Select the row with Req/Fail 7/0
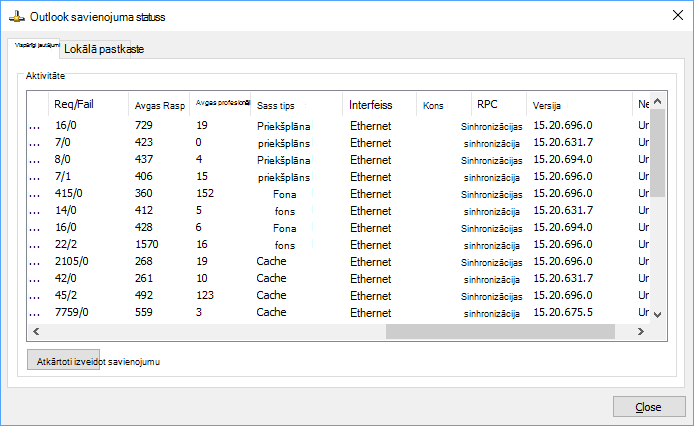Image resolution: width=694 pixels, height=426 pixels. [x=339, y=143]
